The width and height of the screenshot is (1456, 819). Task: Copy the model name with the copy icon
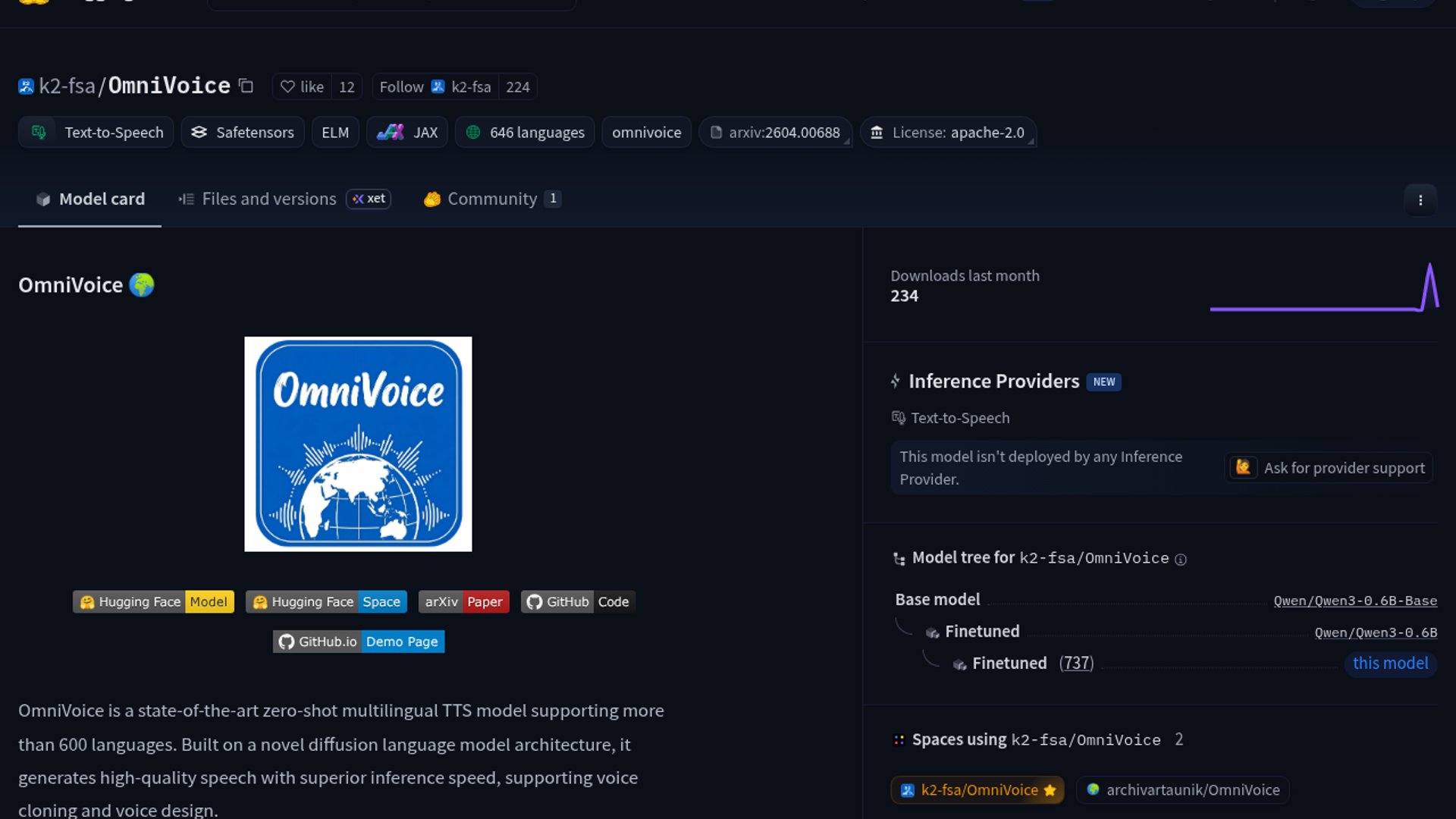click(x=246, y=86)
